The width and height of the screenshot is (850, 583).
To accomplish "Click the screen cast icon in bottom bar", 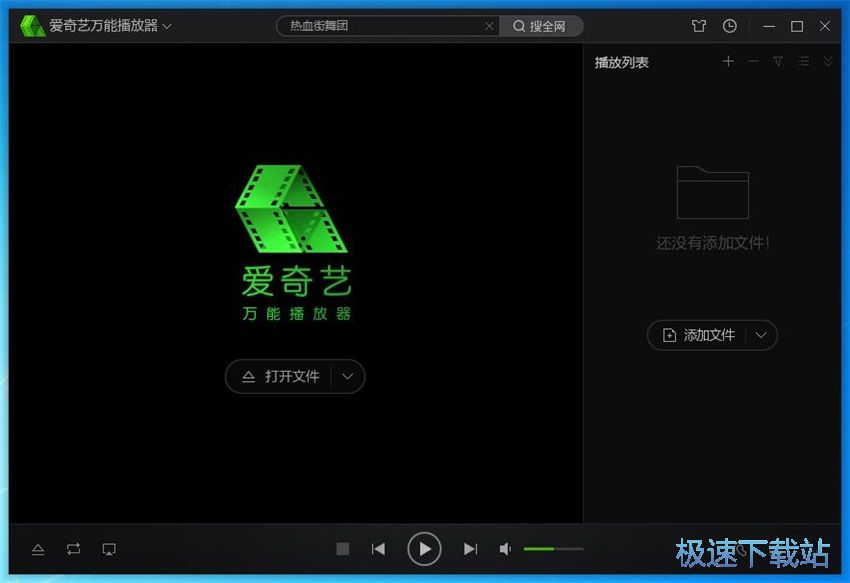I will pyautogui.click(x=109, y=549).
